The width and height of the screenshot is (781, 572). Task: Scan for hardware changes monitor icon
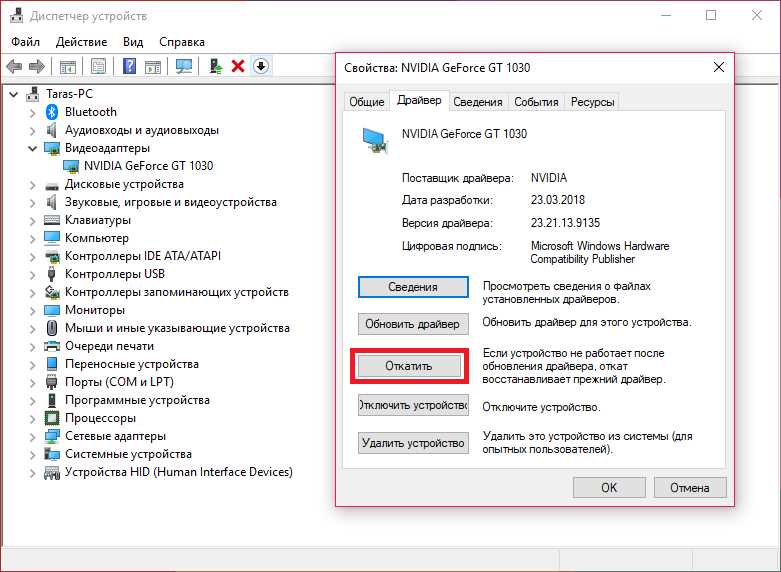pos(184,66)
